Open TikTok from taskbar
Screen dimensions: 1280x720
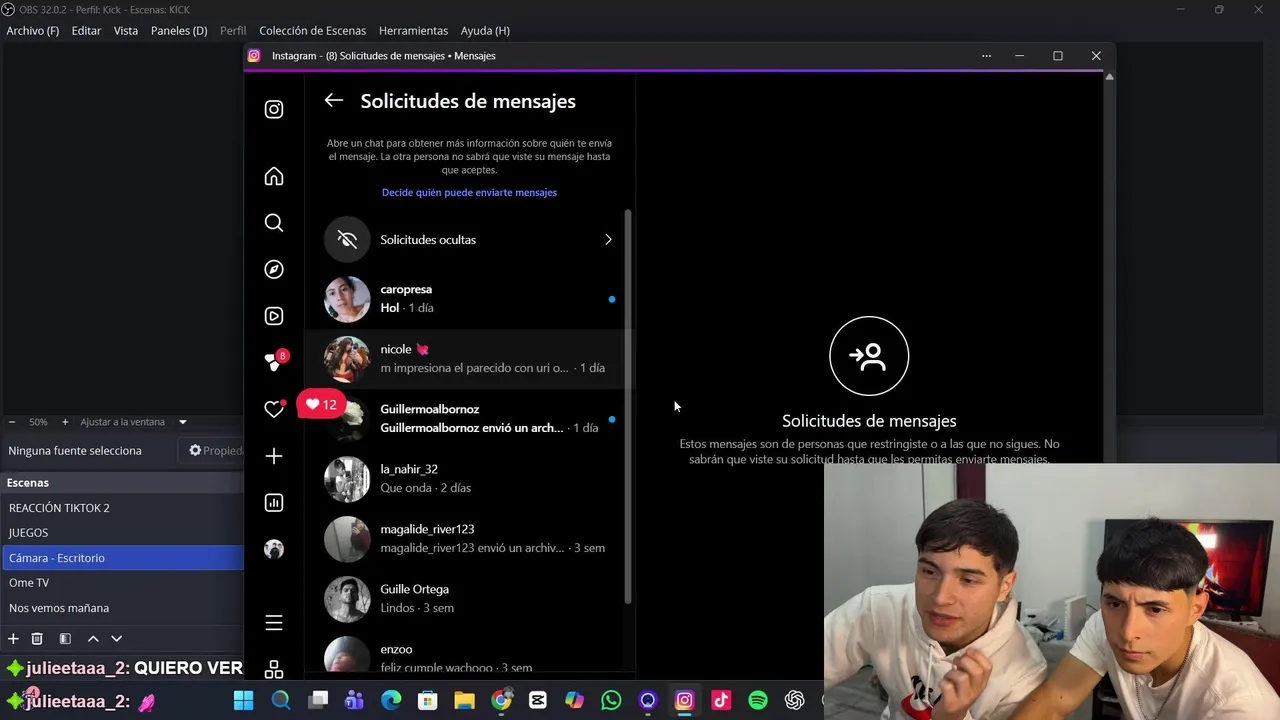(721, 701)
